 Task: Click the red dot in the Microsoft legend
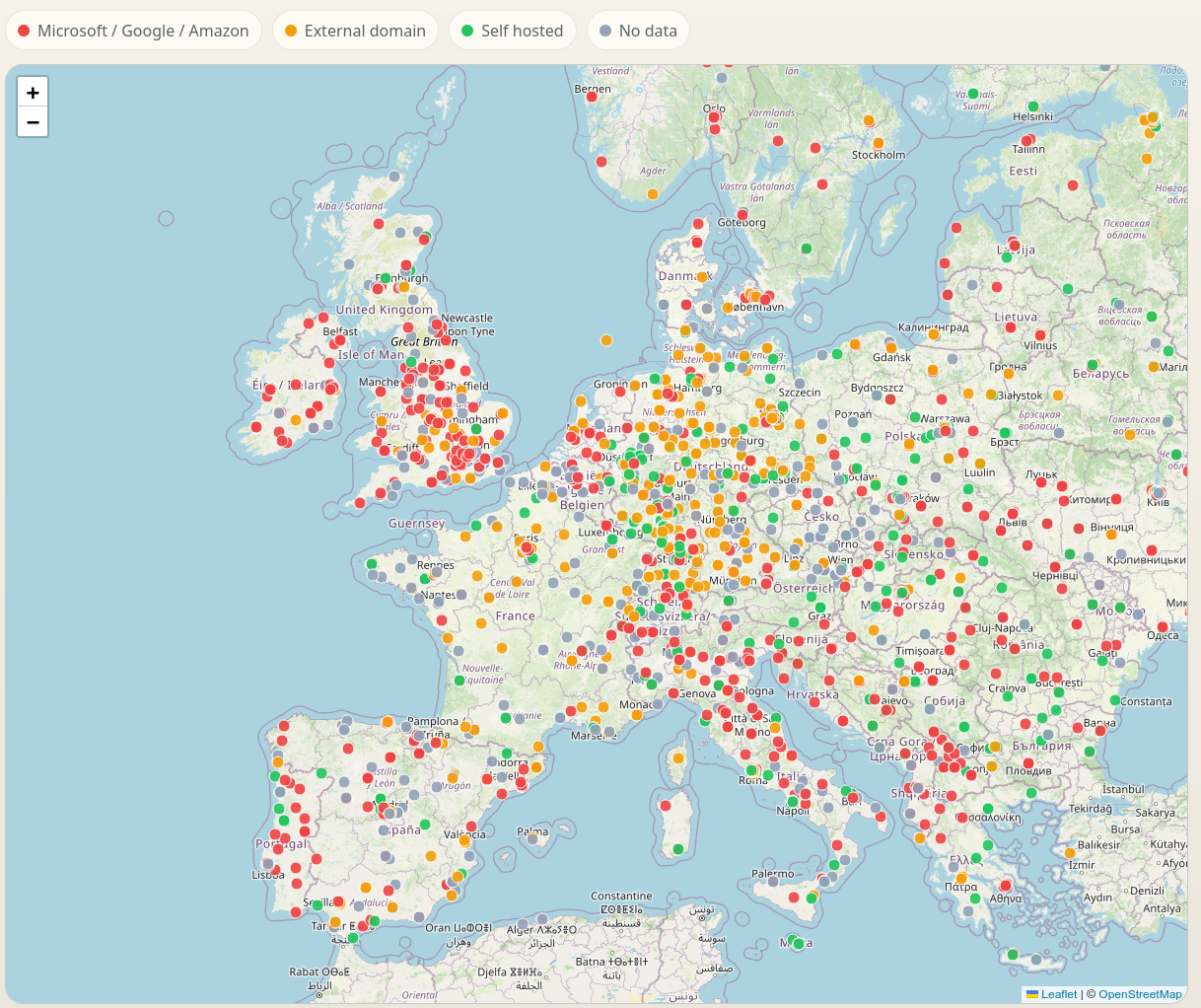pos(24,31)
